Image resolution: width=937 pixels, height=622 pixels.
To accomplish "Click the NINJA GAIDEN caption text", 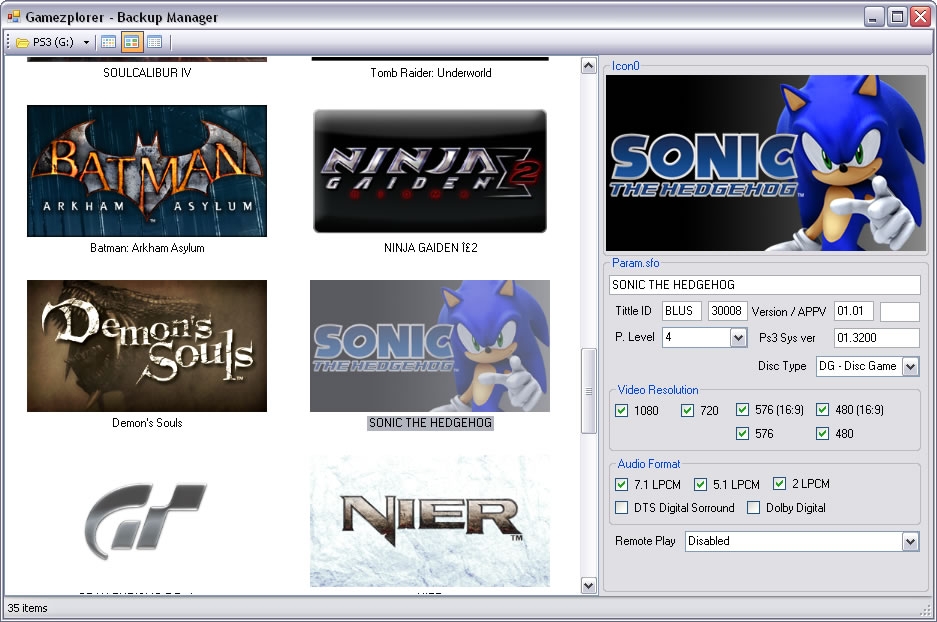I will click(431, 248).
